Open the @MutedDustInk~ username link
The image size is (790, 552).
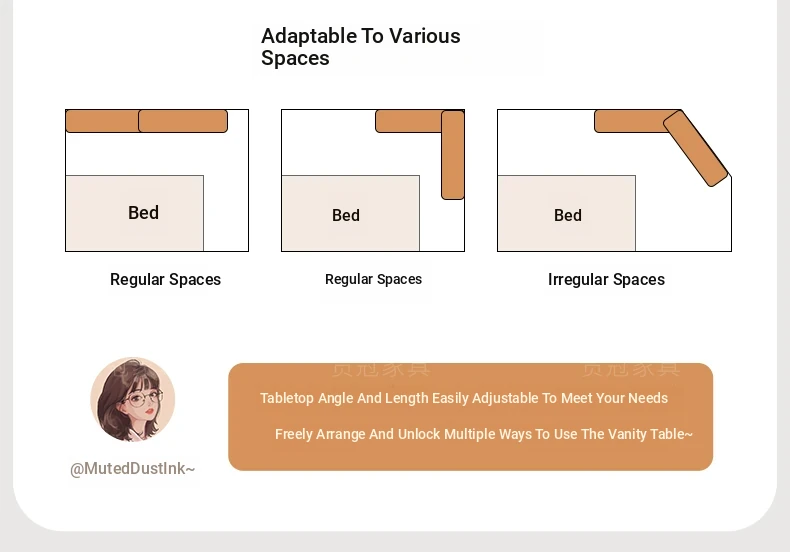pos(133,469)
